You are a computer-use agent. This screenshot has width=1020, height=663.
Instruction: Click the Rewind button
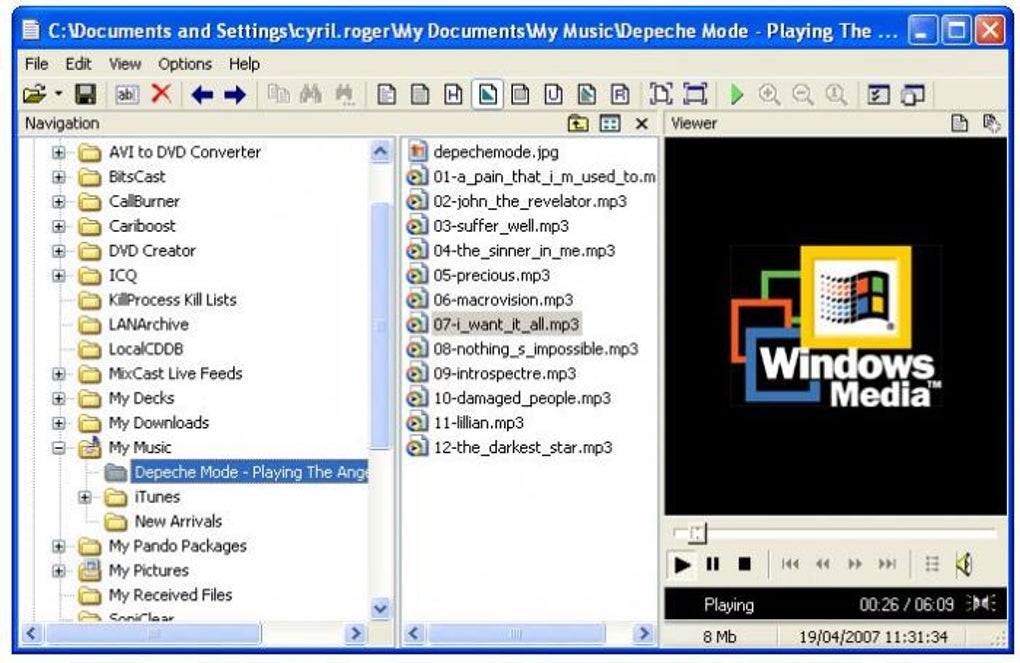pyautogui.click(x=823, y=564)
